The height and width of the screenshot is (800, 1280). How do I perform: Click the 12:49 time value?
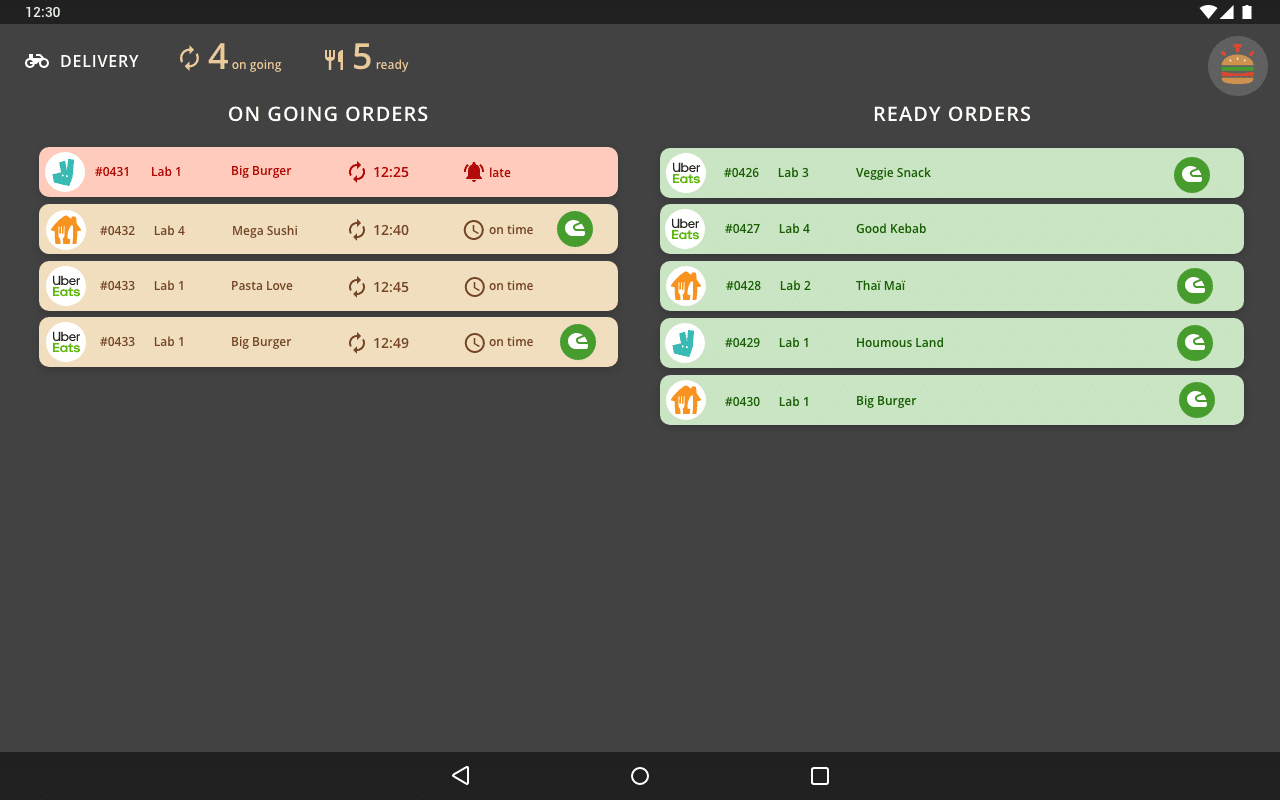(391, 343)
